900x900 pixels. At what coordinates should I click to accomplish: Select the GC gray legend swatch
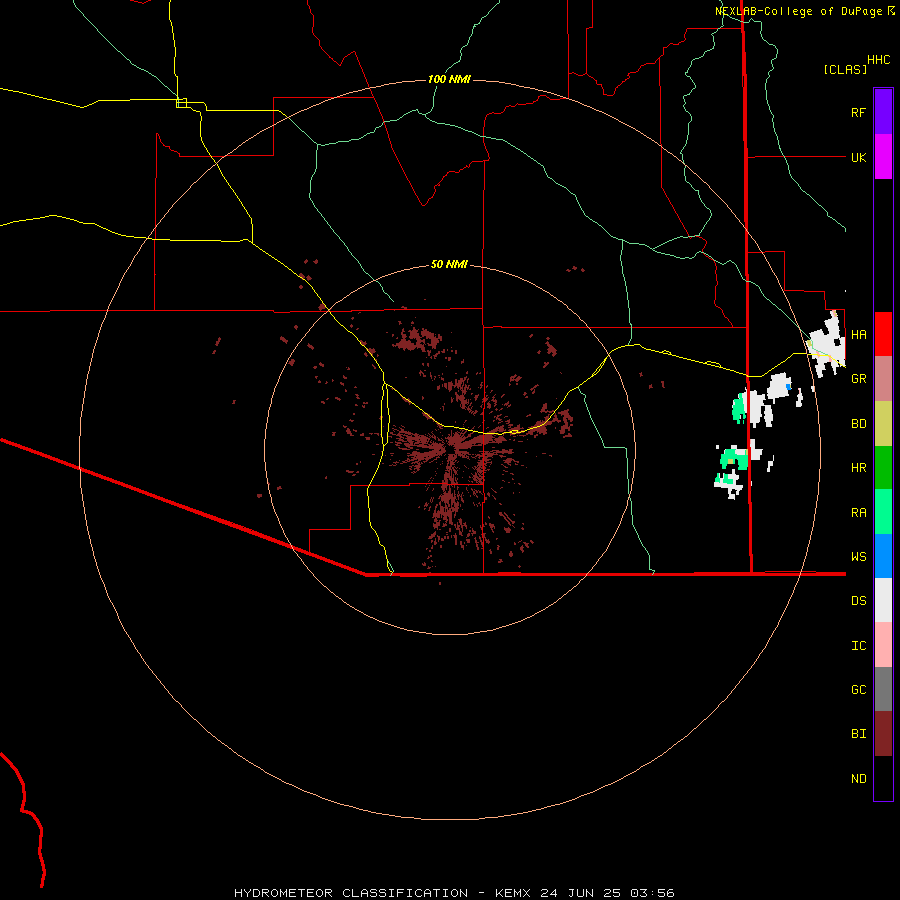883,689
